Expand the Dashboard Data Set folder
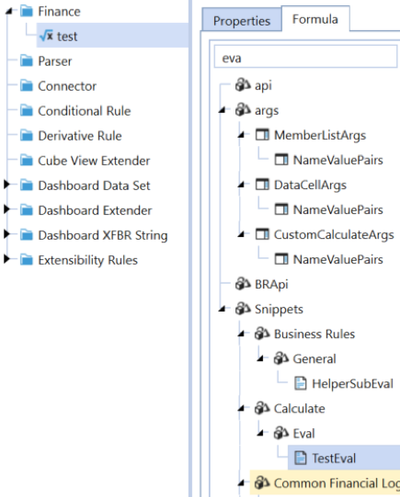 [6, 184]
